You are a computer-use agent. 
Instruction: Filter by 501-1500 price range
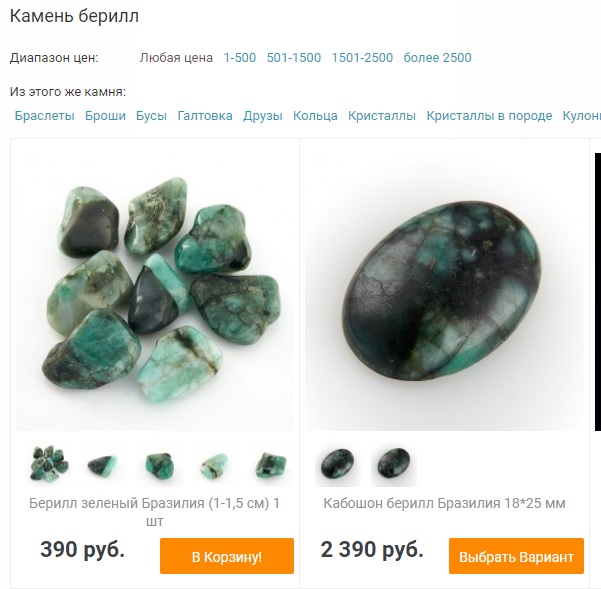coord(294,57)
